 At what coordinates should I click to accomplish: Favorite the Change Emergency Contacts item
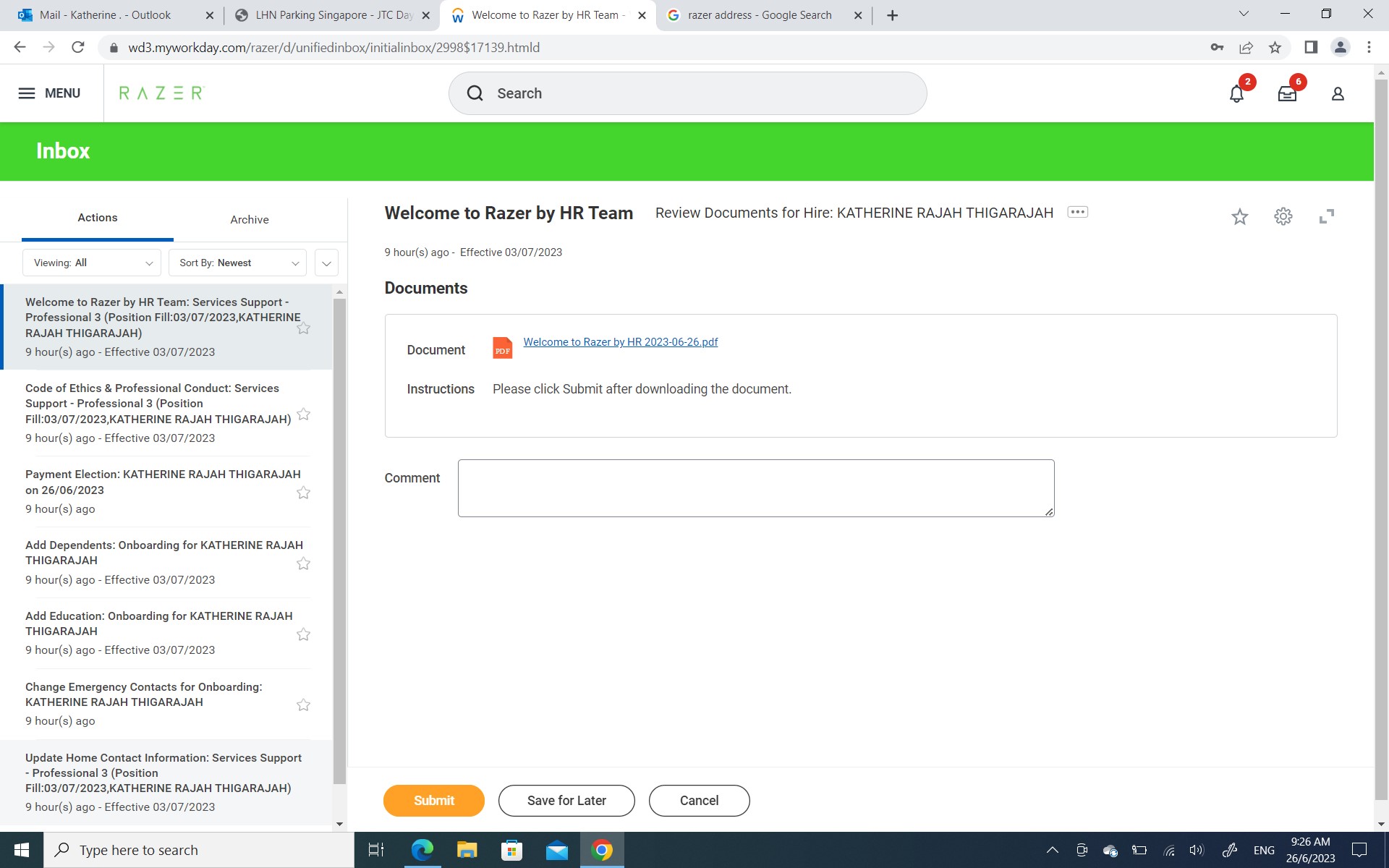point(304,705)
